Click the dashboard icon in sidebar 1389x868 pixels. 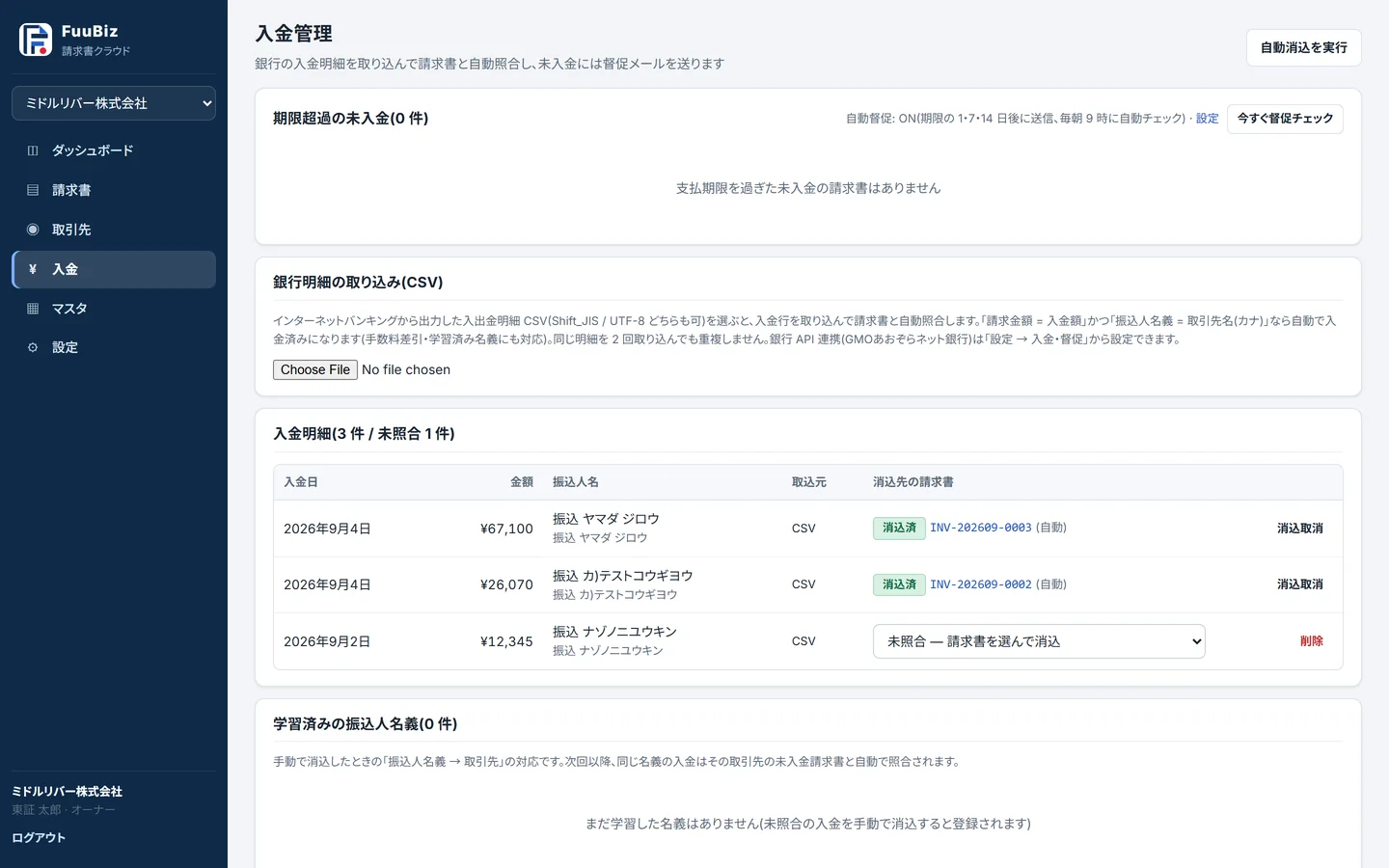(x=33, y=150)
